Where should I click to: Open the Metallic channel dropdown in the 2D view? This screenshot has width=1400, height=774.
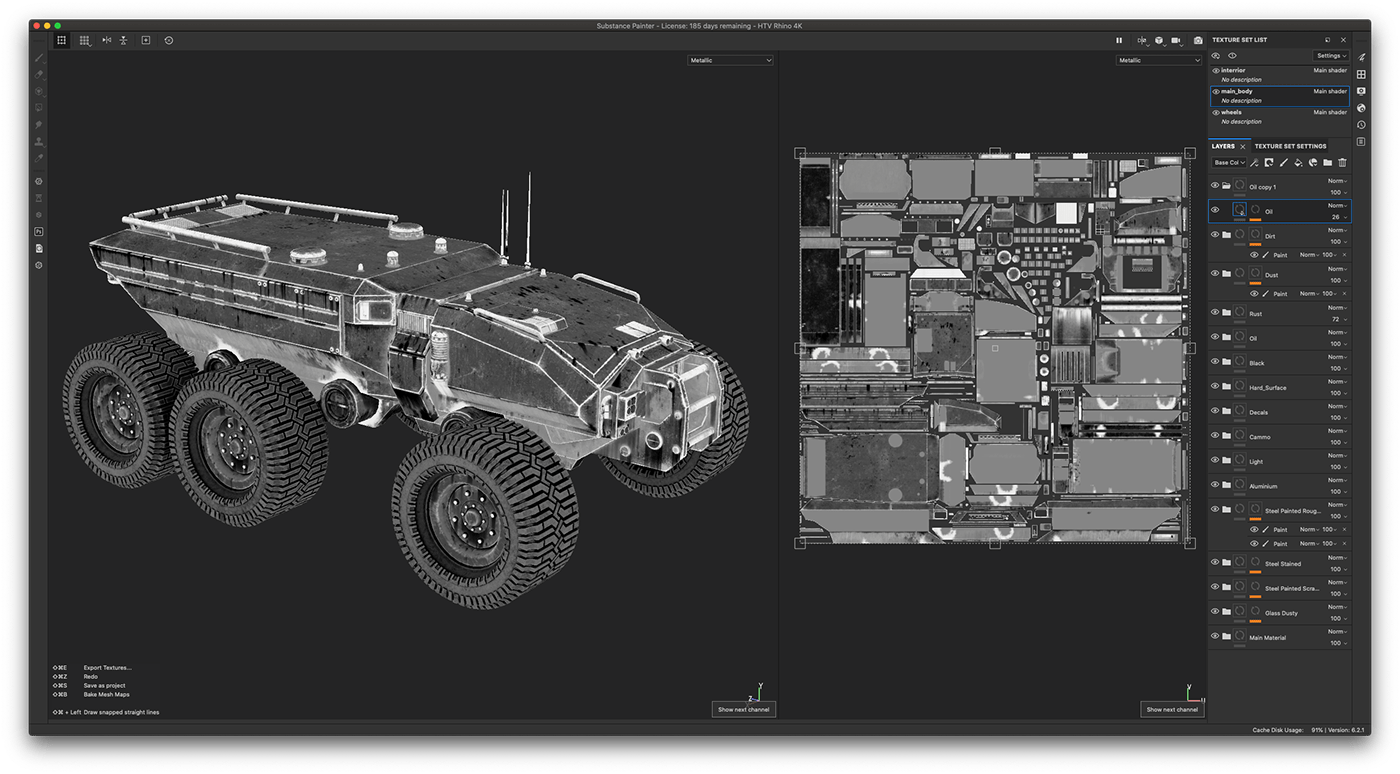[x=1158, y=59]
